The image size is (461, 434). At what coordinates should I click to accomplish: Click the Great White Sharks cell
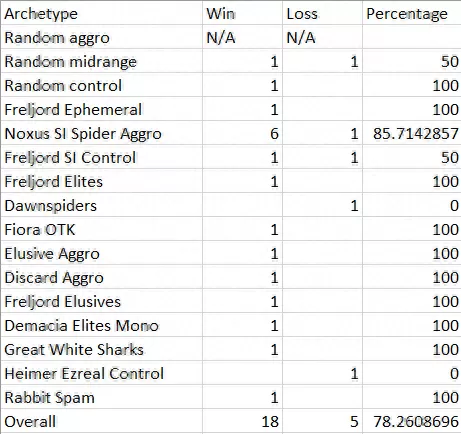(102, 349)
